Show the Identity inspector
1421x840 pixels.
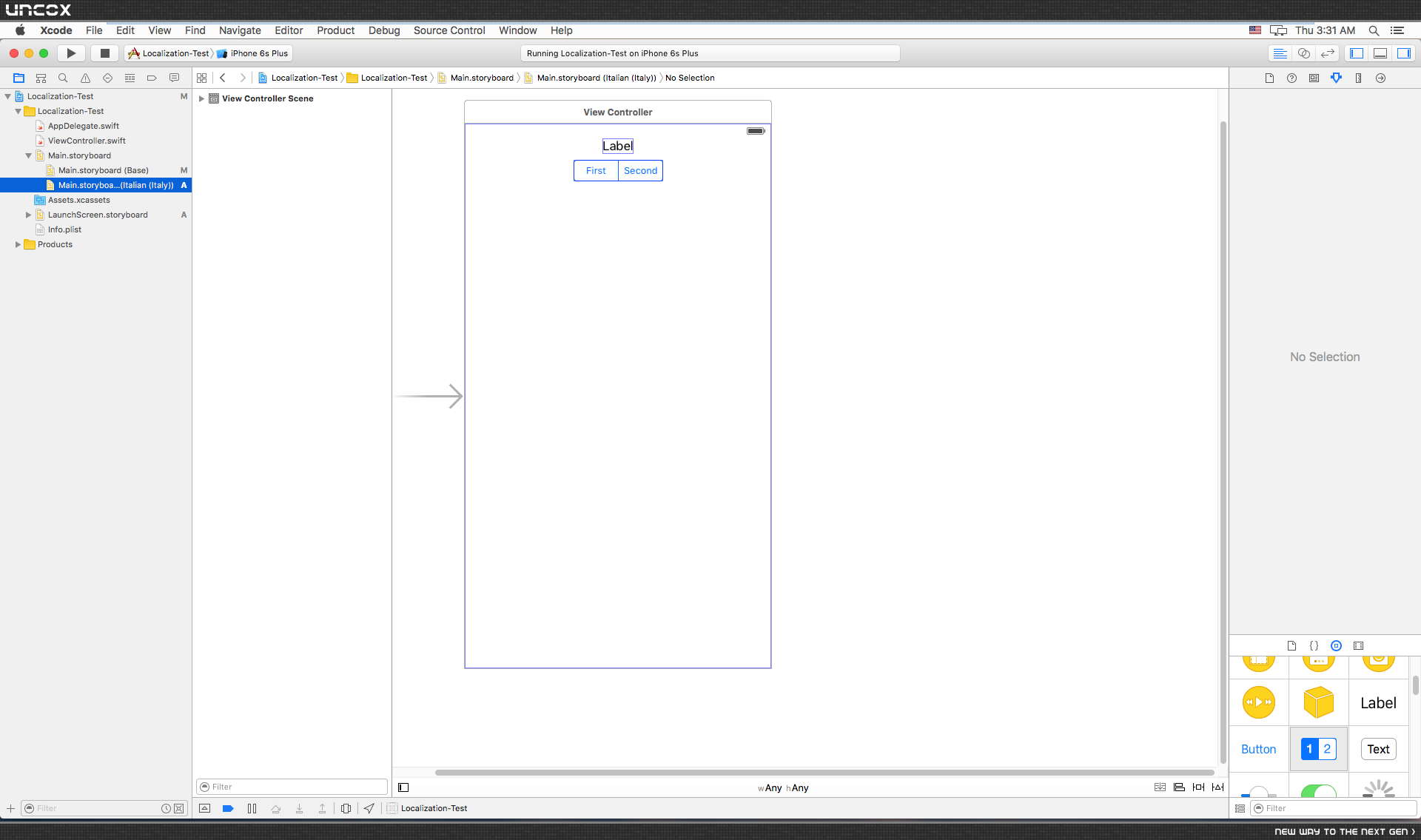1314,78
